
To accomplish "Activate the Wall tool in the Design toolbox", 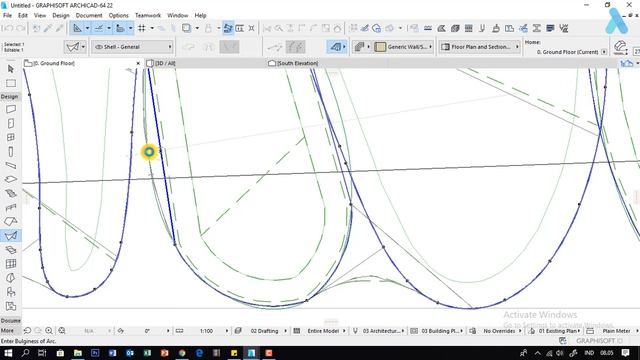I will pyautogui.click(x=11, y=109).
